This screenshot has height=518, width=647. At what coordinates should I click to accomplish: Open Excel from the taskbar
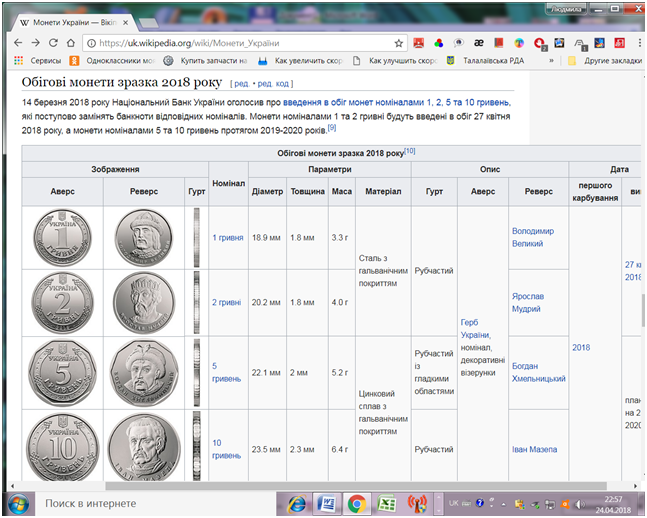tap(387, 504)
